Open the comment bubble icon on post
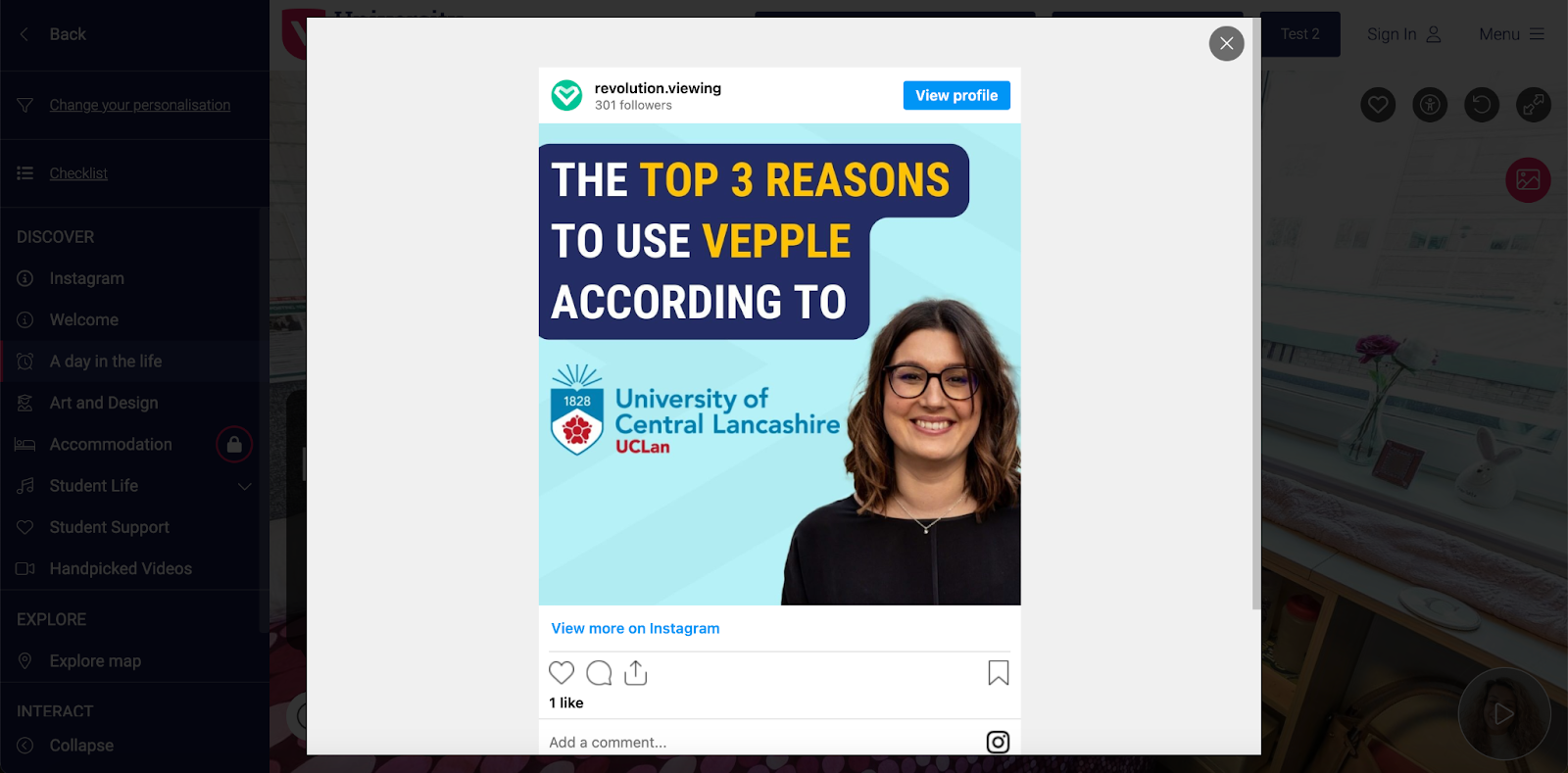Viewport: 1568px width, 773px height. tap(599, 673)
